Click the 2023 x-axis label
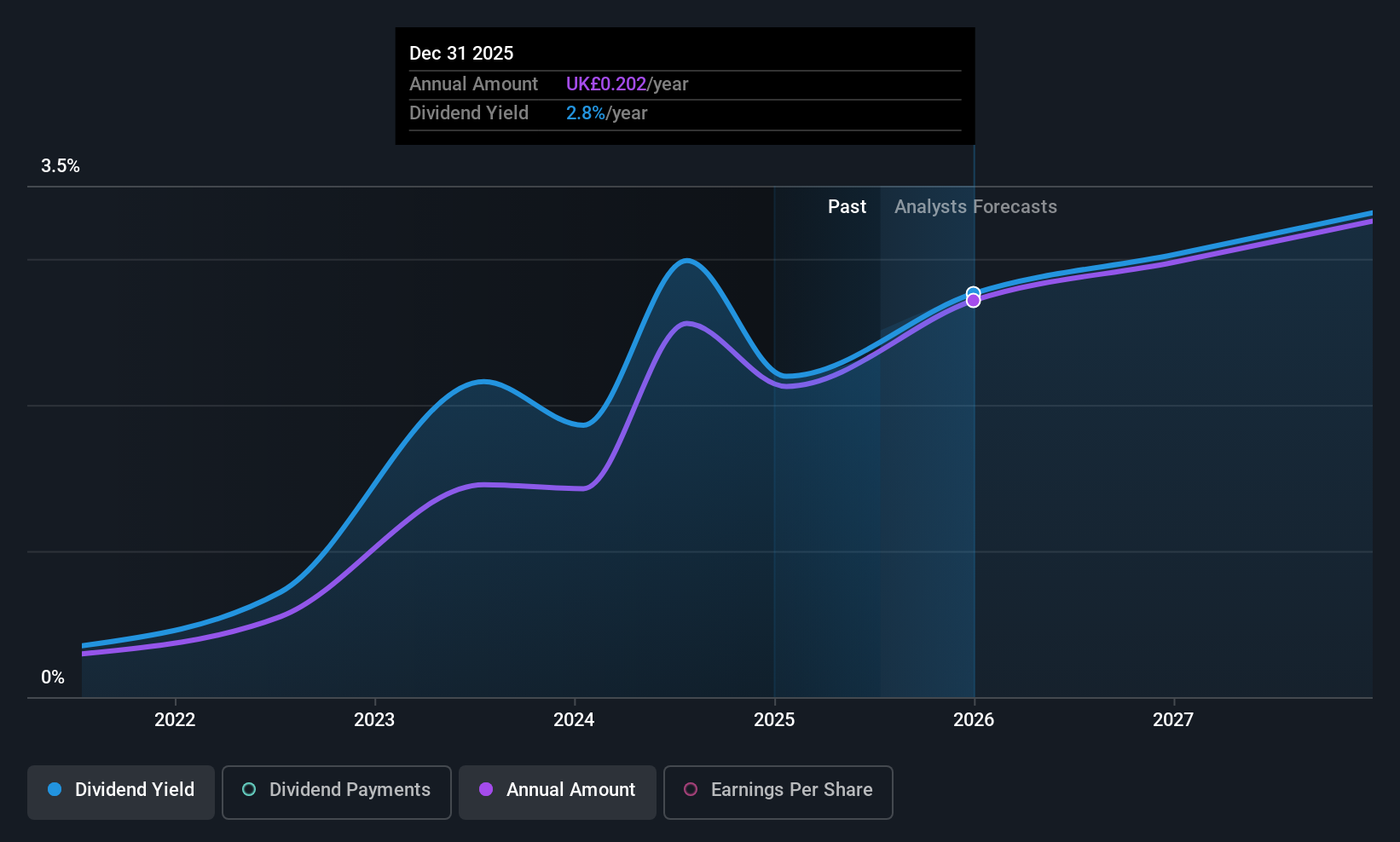This screenshot has height=842, width=1400. [x=374, y=719]
